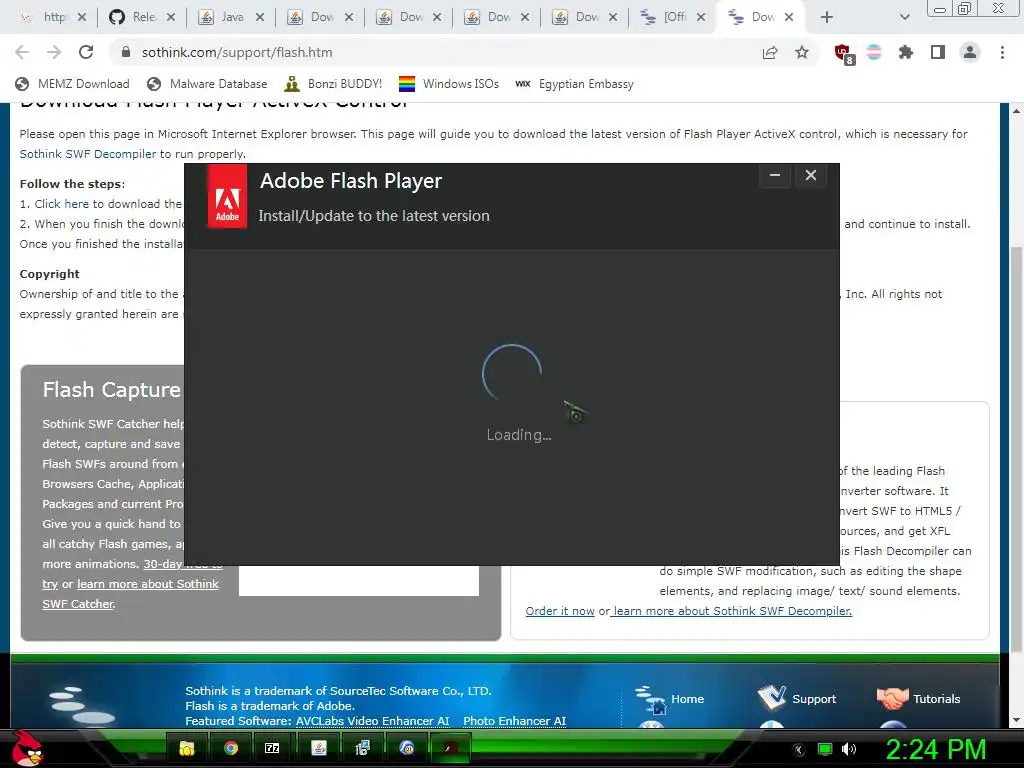Open Chrome from the taskbar

pos(231,748)
